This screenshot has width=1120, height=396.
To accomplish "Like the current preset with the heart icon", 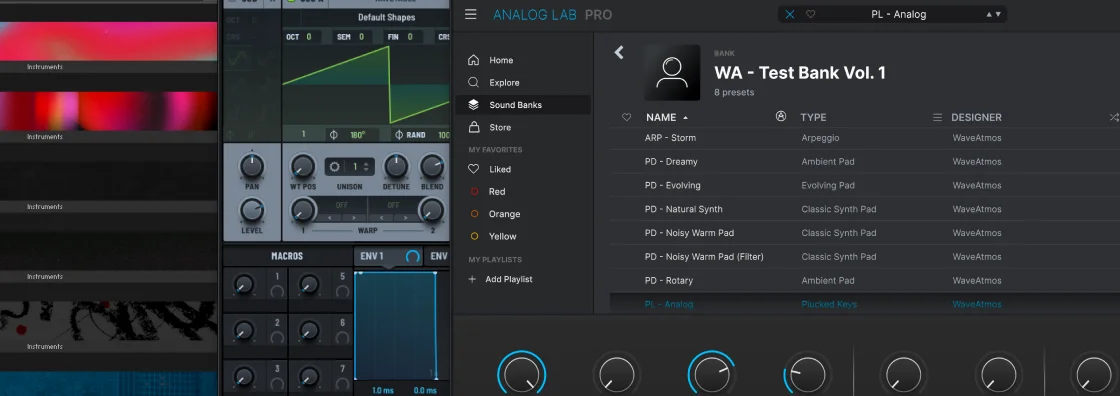I will pyautogui.click(x=810, y=14).
